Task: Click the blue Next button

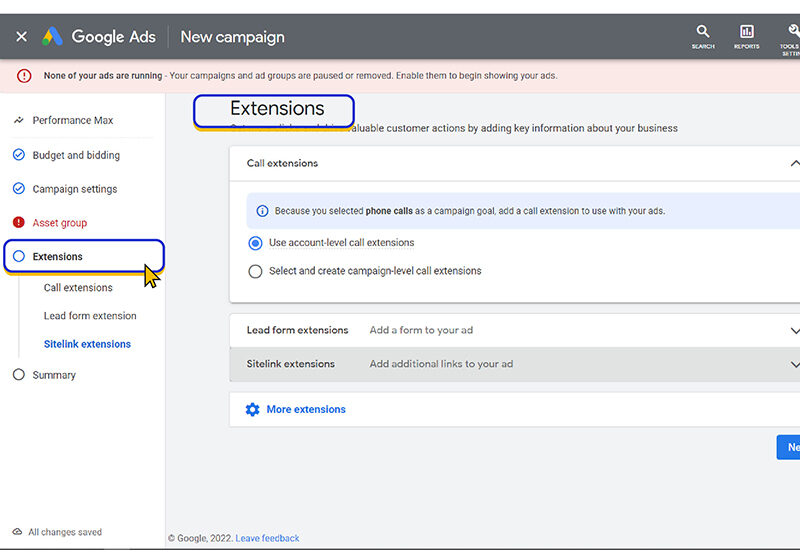Action: point(789,447)
